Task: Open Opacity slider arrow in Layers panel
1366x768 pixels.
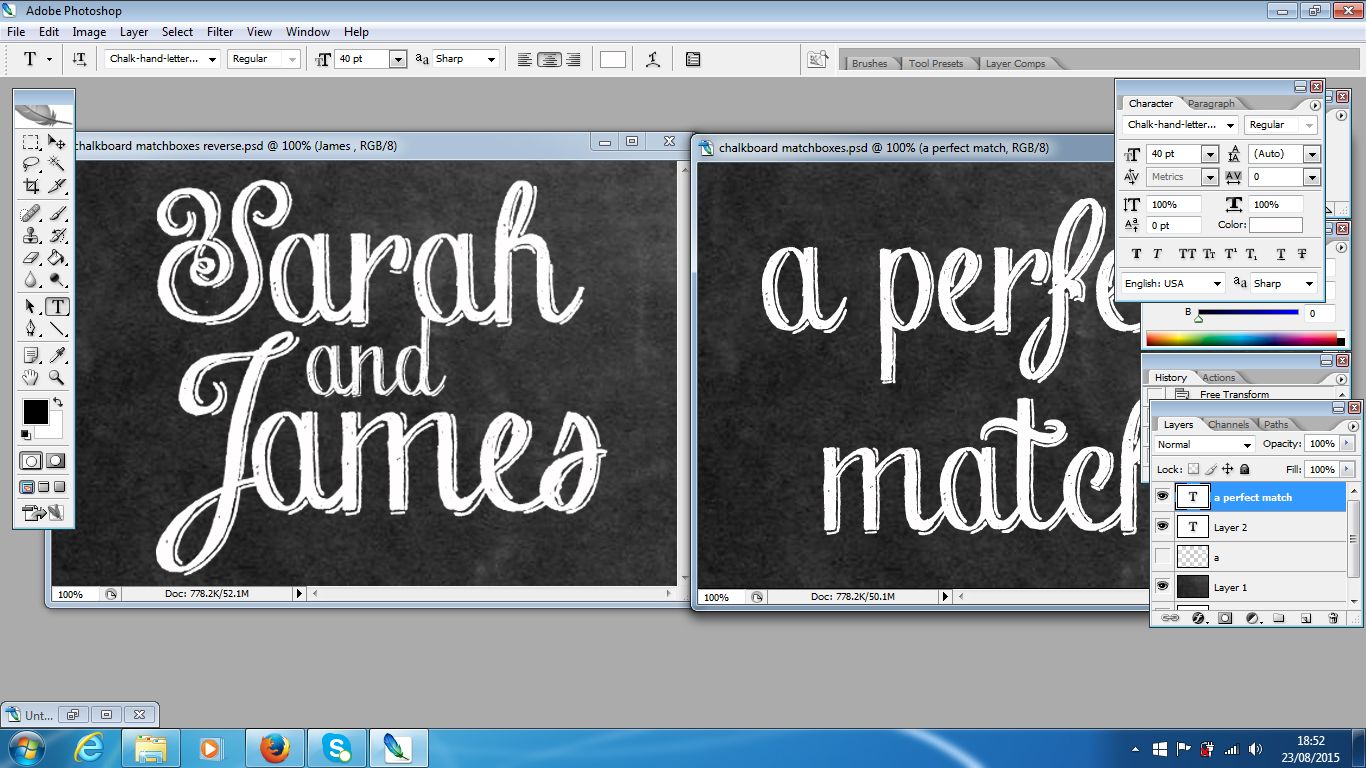Action: click(1346, 443)
